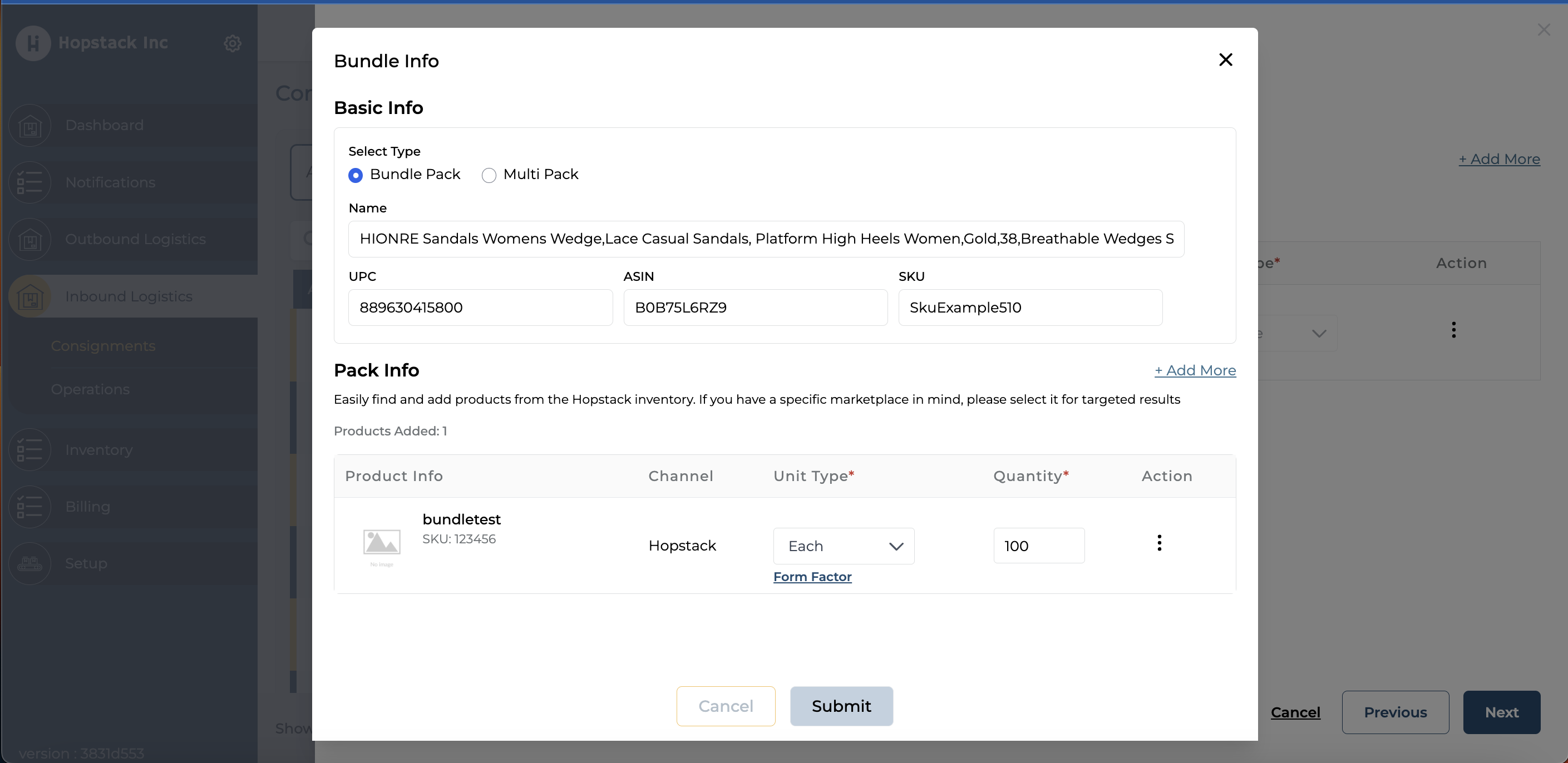This screenshot has width=1568, height=763.
Task: Expand the background table dropdown chevron
Action: pyautogui.click(x=1318, y=334)
